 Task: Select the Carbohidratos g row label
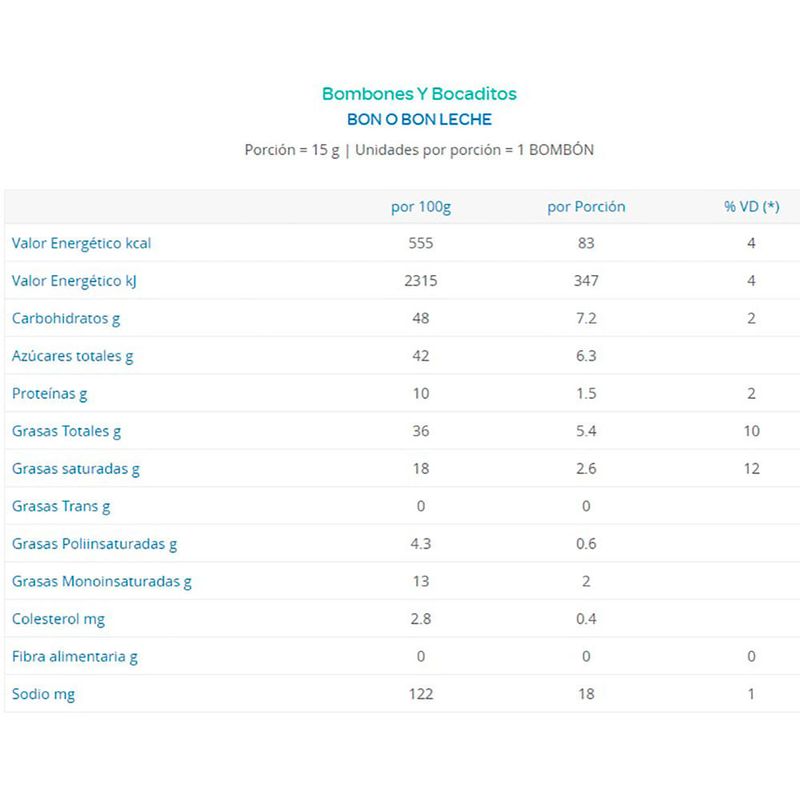tap(66, 319)
